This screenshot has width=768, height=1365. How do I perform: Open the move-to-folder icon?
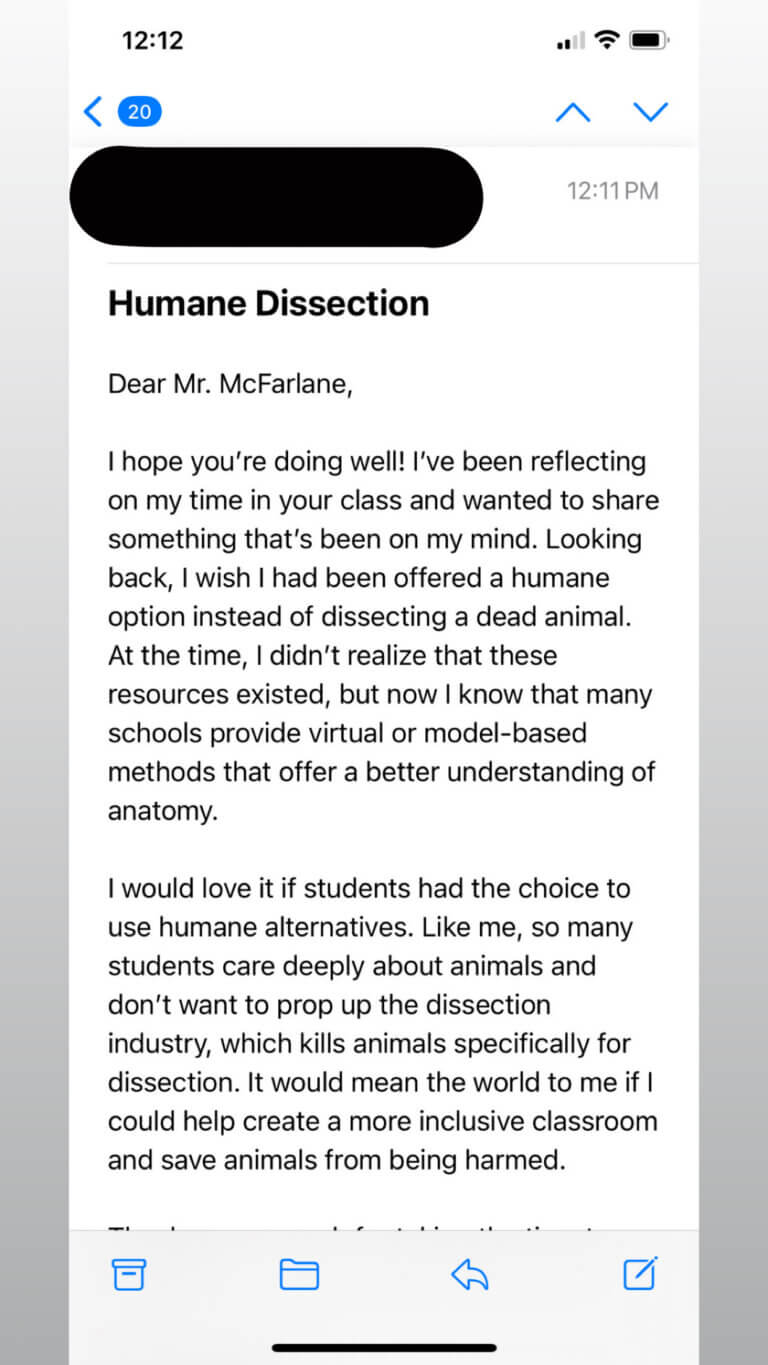pyautogui.click(x=299, y=1273)
